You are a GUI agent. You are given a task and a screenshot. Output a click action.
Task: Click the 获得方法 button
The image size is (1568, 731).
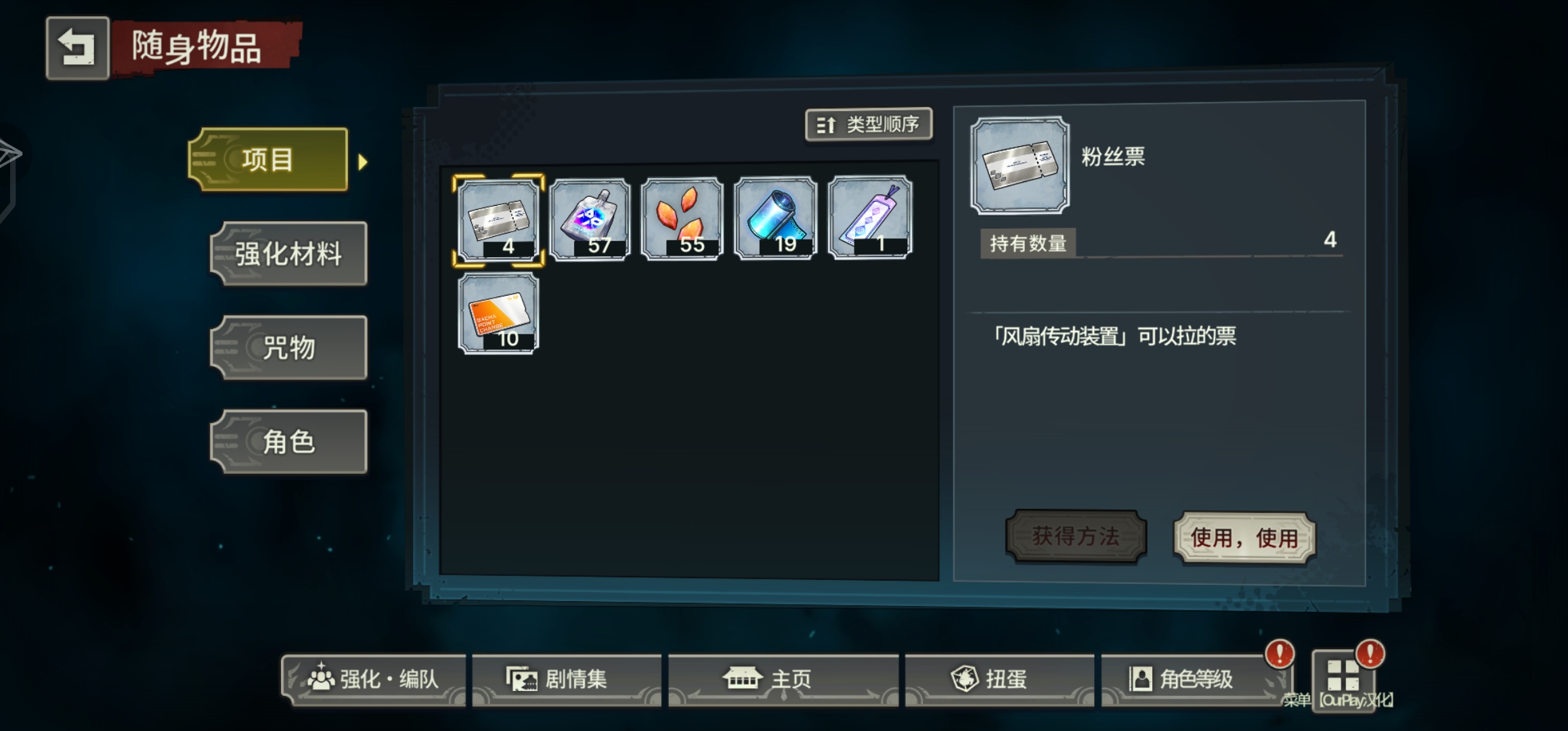tap(1076, 537)
